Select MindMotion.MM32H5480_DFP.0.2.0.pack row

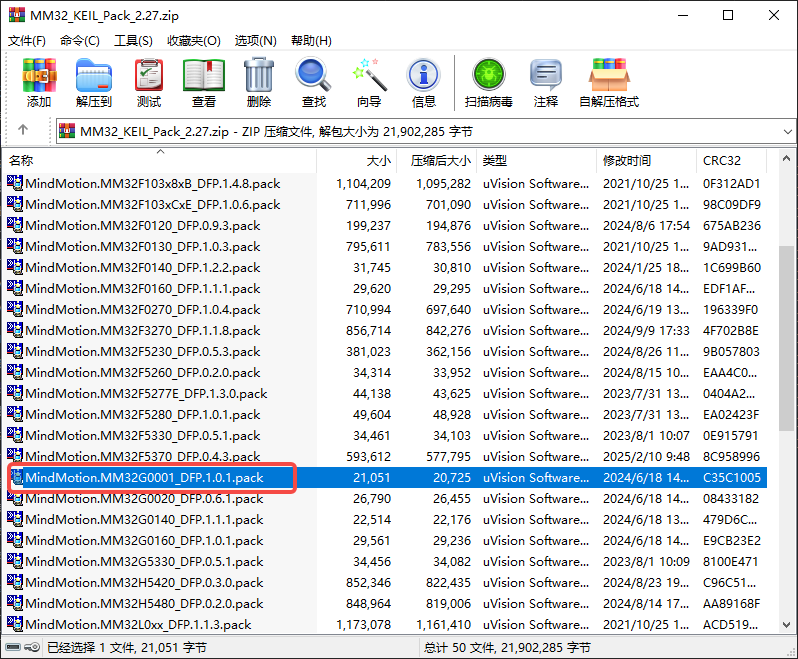(x=144, y=603)
